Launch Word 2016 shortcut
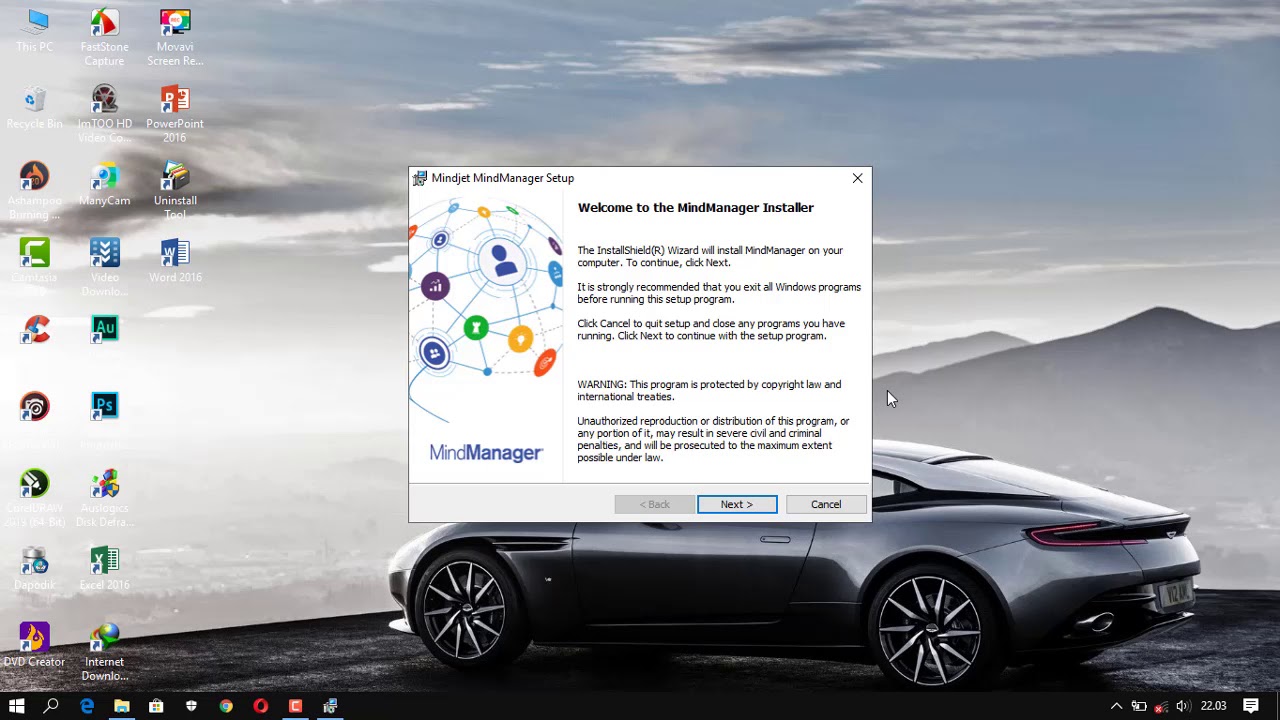The height and width of the screenshot is (720, 1280). pyautogui.click(x=175, y=261)
